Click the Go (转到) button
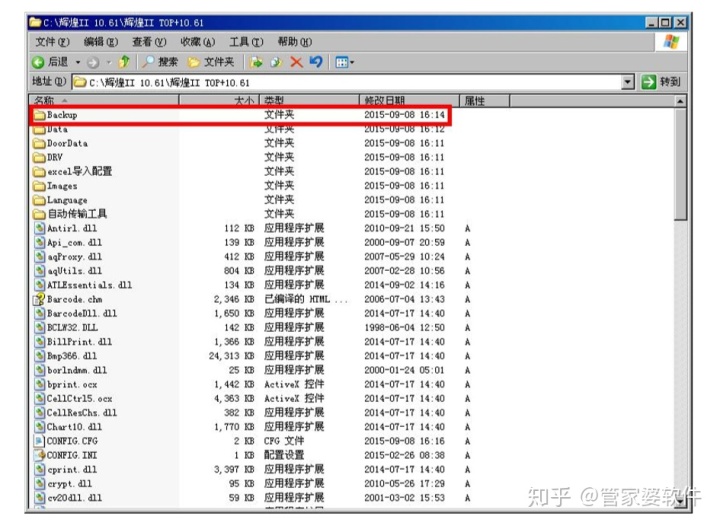 [661, 82]
